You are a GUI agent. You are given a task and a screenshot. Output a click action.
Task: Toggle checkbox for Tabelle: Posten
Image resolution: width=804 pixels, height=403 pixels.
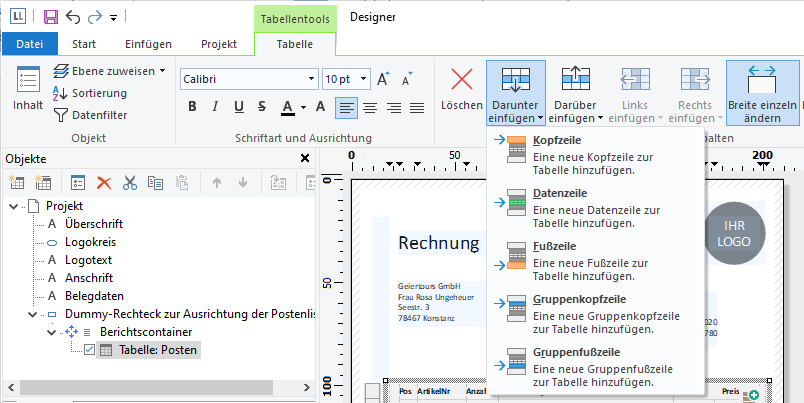tap(89, 349)
